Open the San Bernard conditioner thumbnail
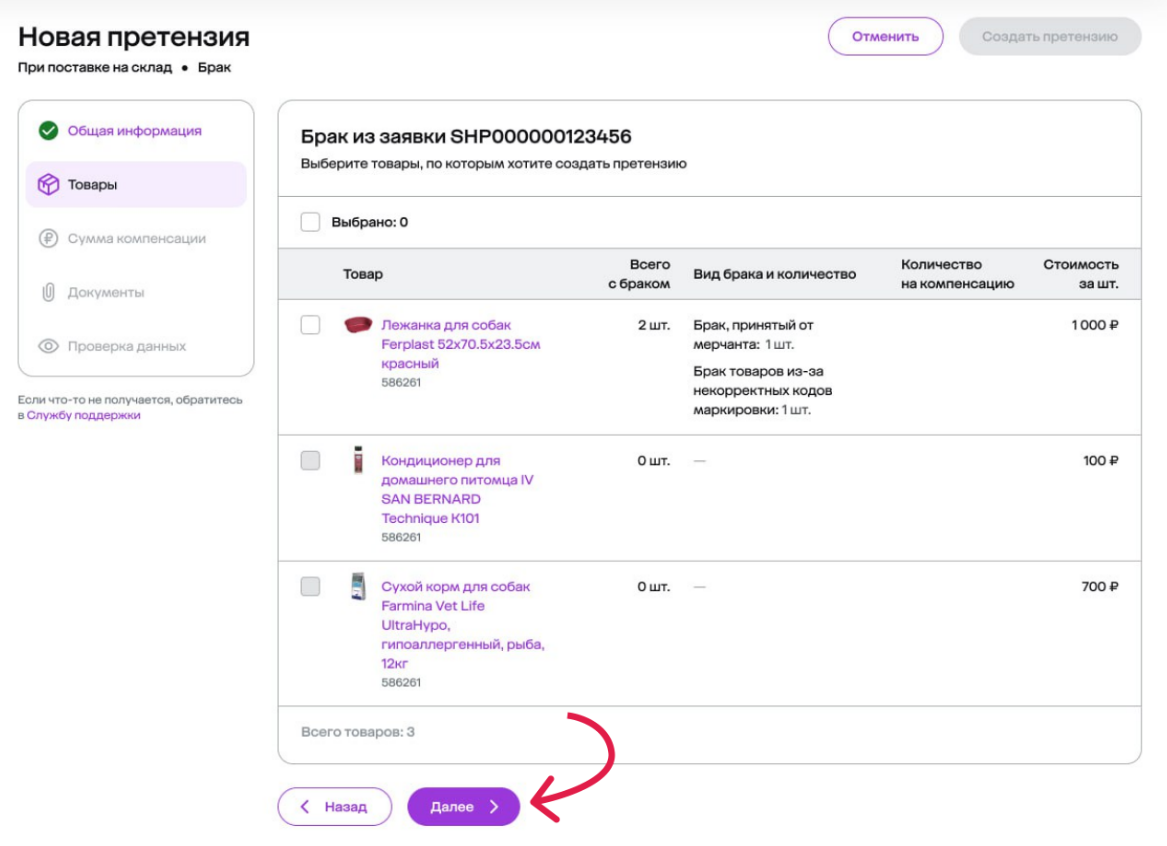The image size is (1167, 846). point(358,460)
